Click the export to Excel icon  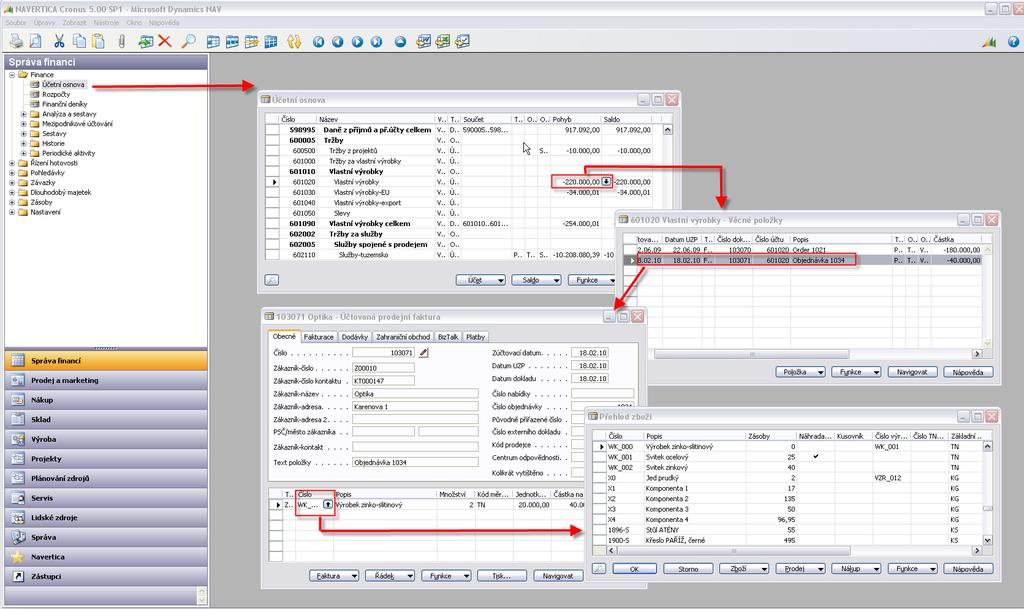(x=443, y=41)
